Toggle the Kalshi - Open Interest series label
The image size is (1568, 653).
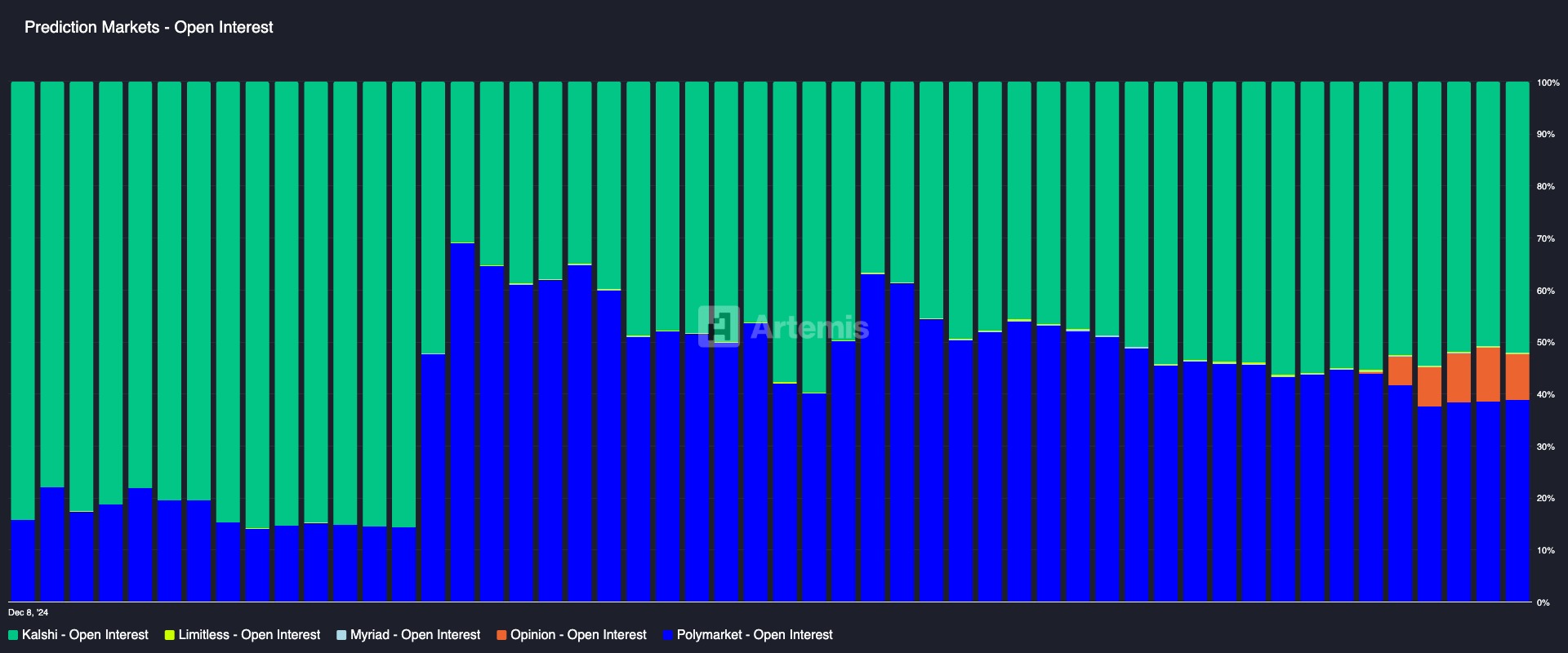click(85, 635)
